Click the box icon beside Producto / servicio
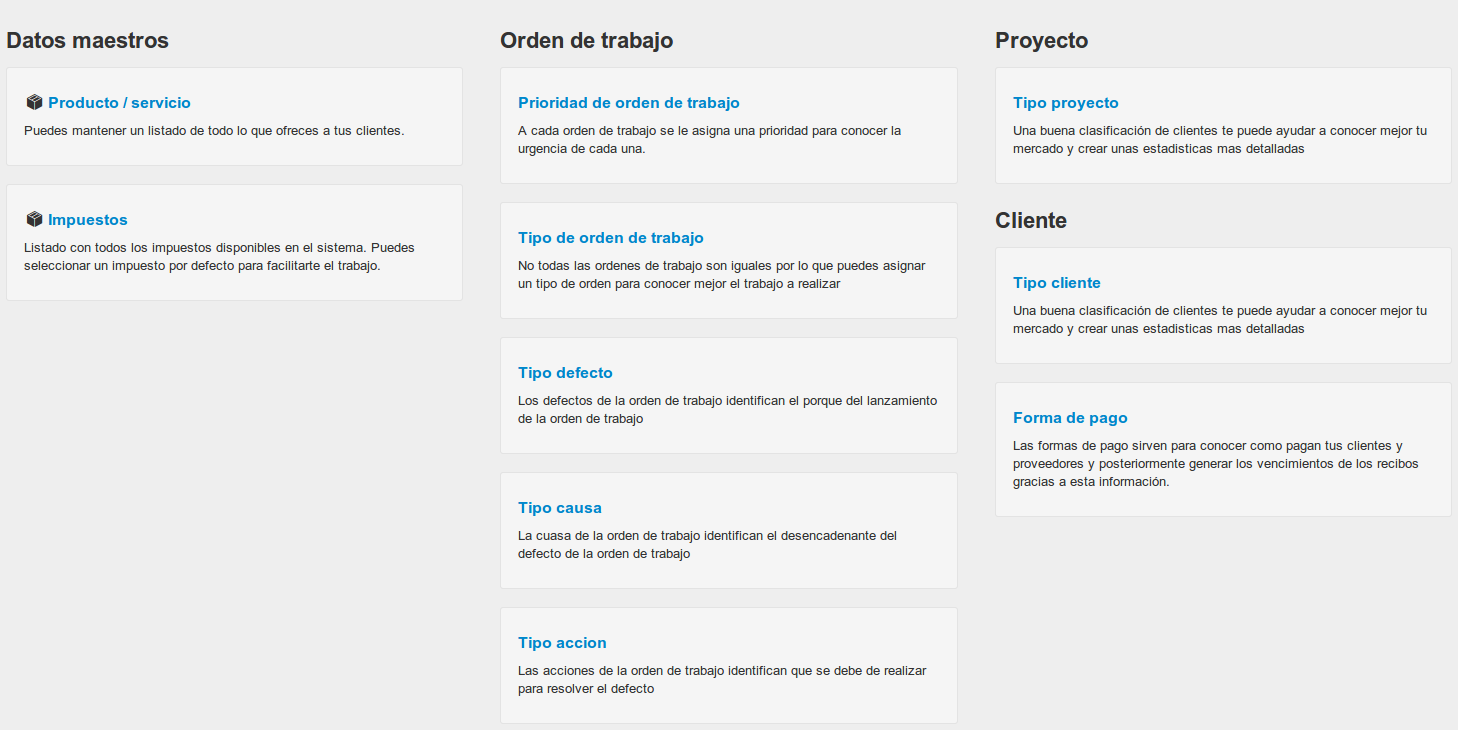The width and height of the screenshot is (1458, 730). 34,102
